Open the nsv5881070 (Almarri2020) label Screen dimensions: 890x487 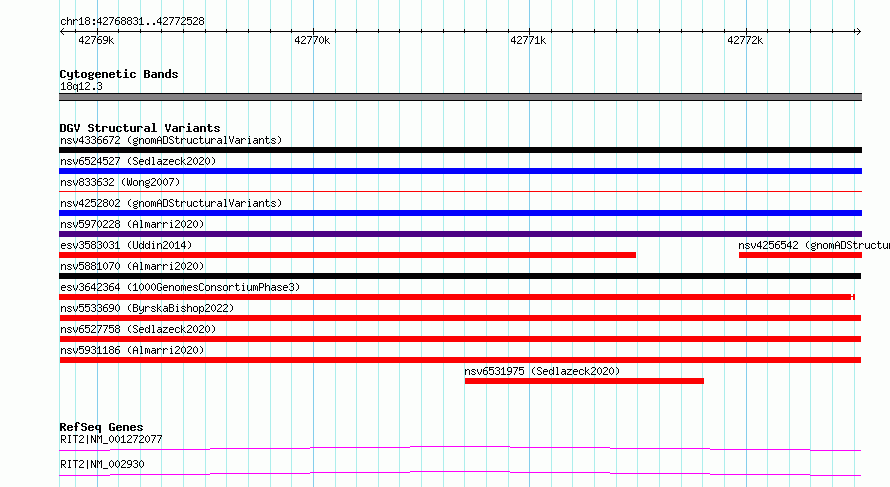pyautogui.click(x=132, y=266)
